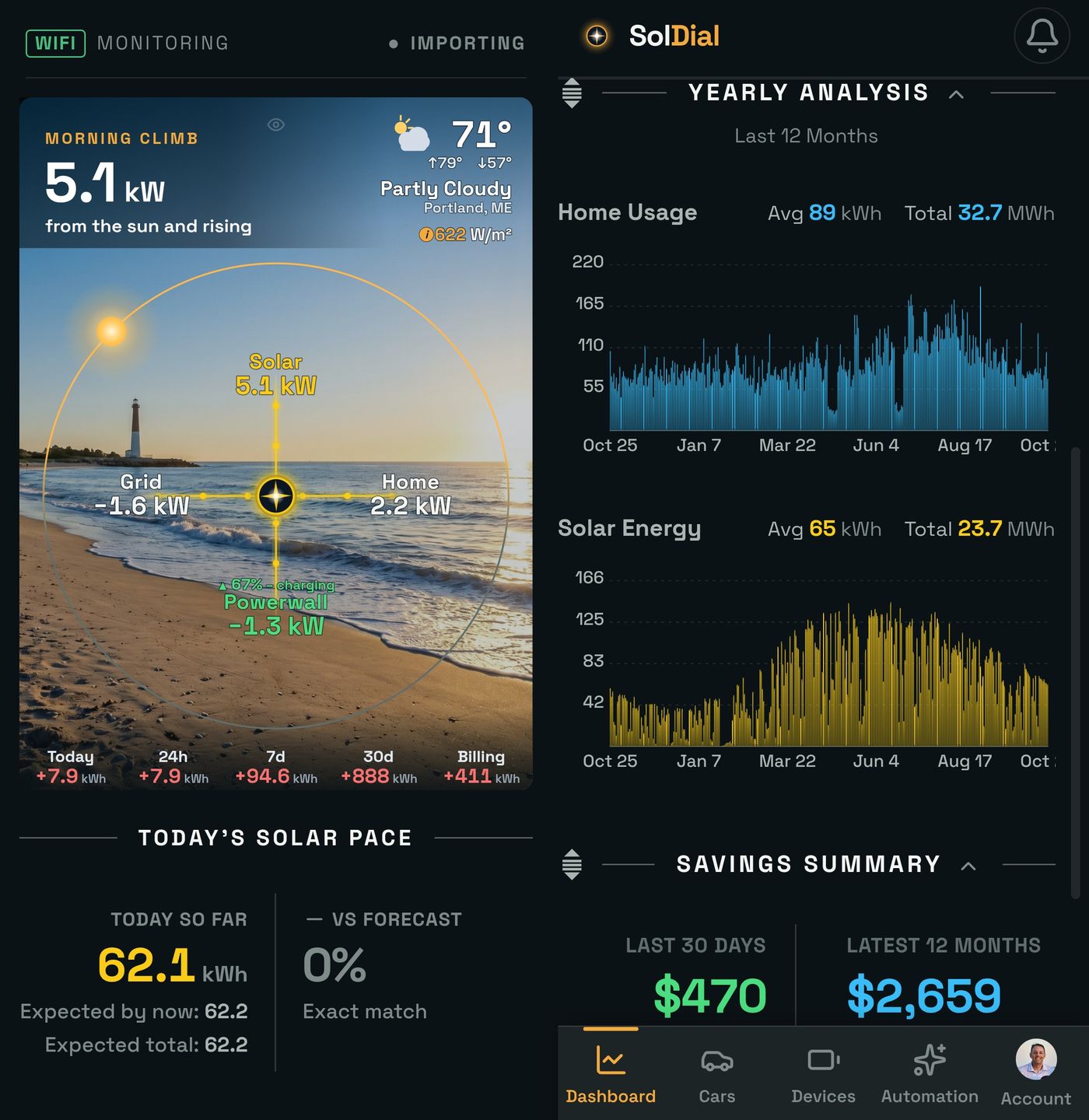Tap the partly cloudy weather icon
This screenshot has height=1120, width=1089.
(412, 135)
